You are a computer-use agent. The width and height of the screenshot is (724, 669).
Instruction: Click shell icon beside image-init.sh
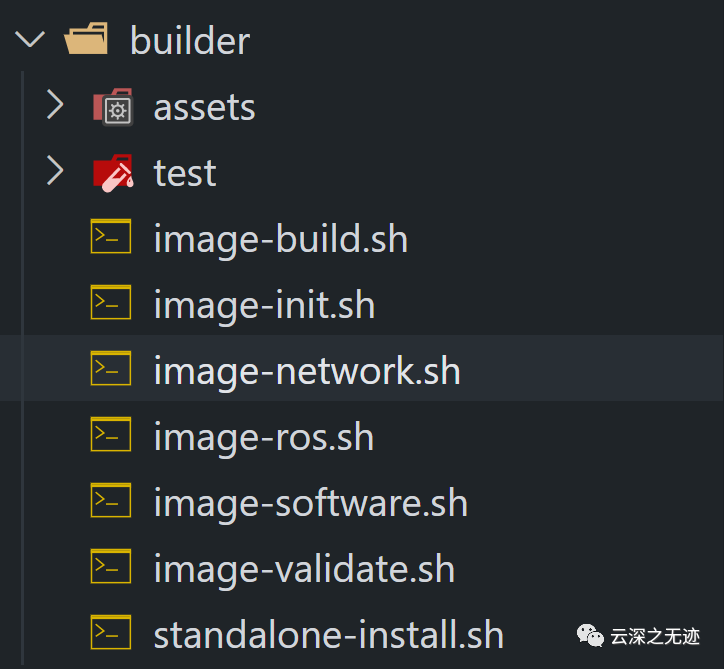[x=112, y=304]
